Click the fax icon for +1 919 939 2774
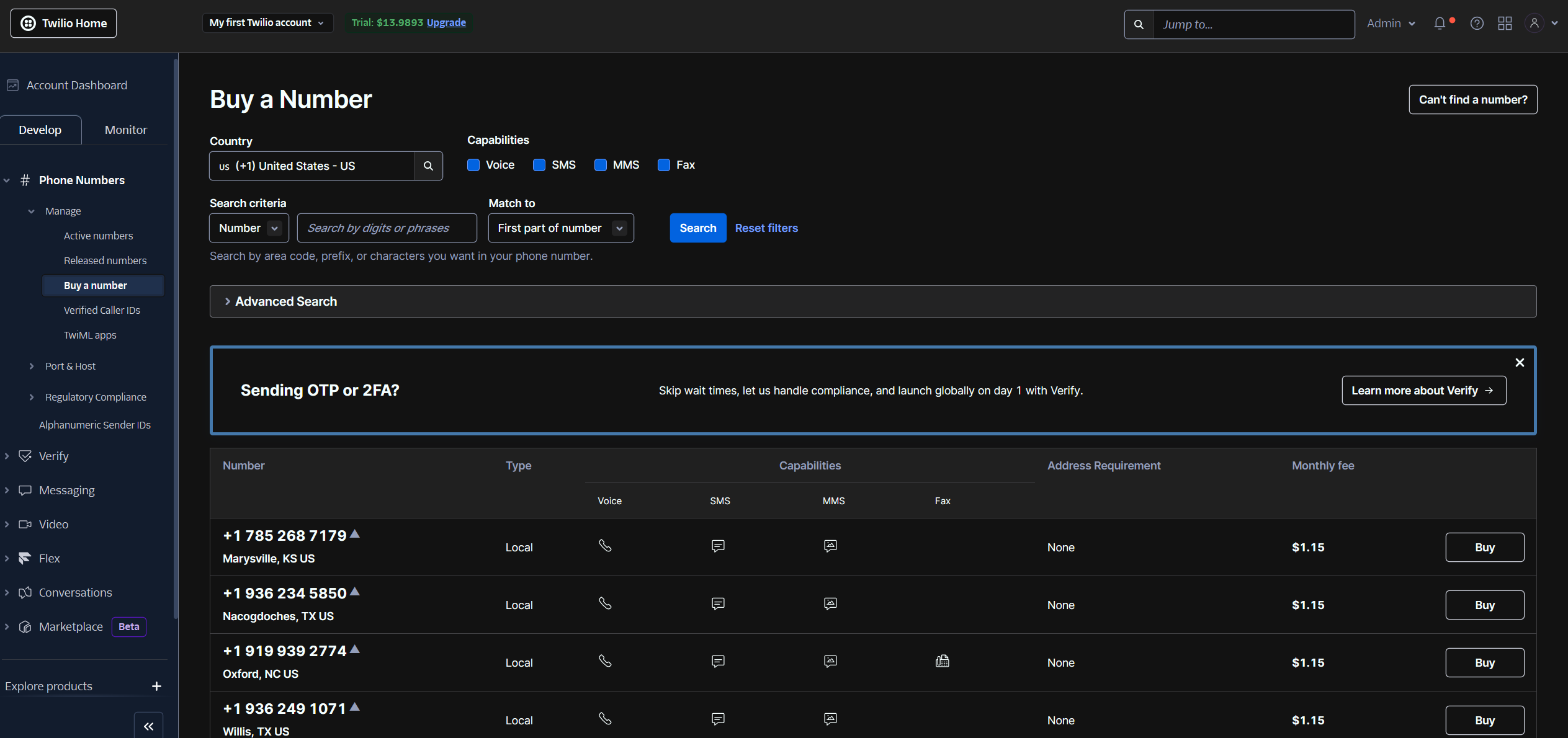Screen dimensions: 1568x738 click(942, 661)
